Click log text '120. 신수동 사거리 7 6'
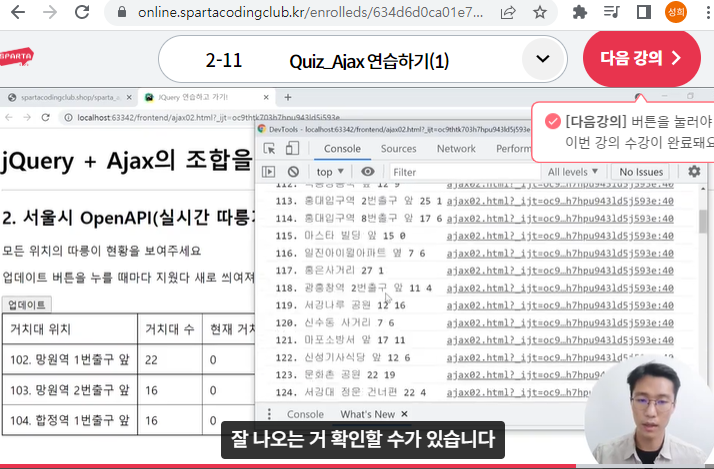The image size is (714, 469). pyautogui.click(x=335, y=323)
